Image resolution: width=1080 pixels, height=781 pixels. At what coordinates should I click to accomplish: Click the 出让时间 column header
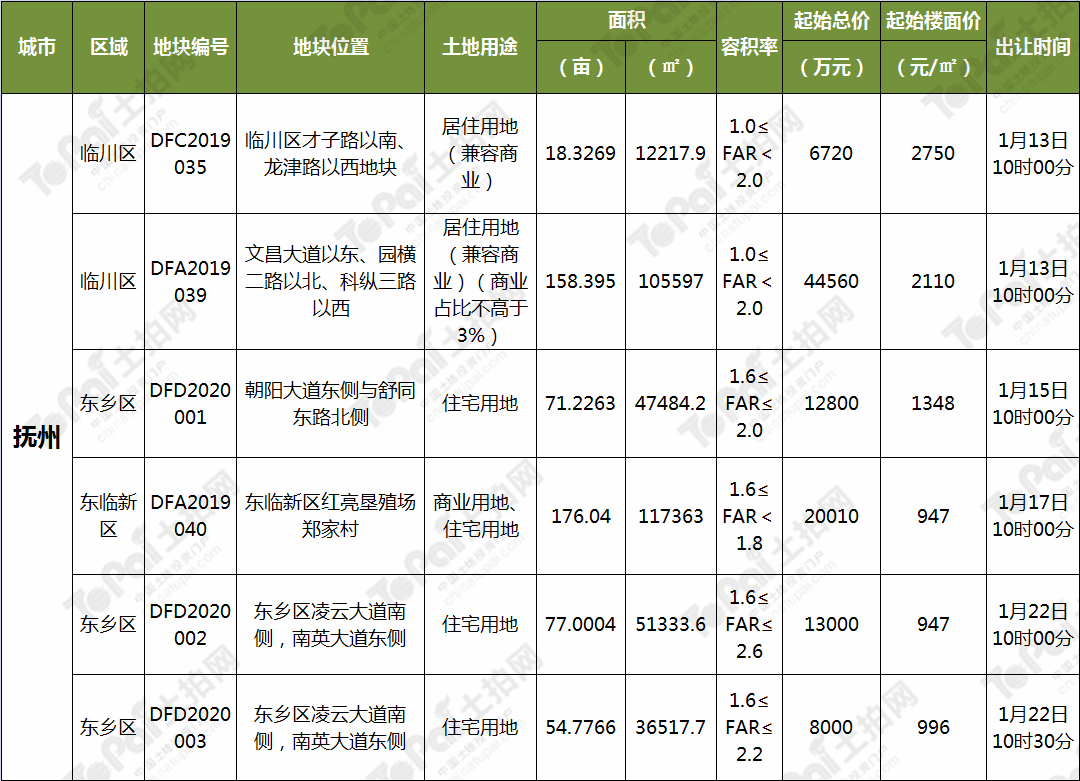pyautogui.click(x=1035, y=46)
